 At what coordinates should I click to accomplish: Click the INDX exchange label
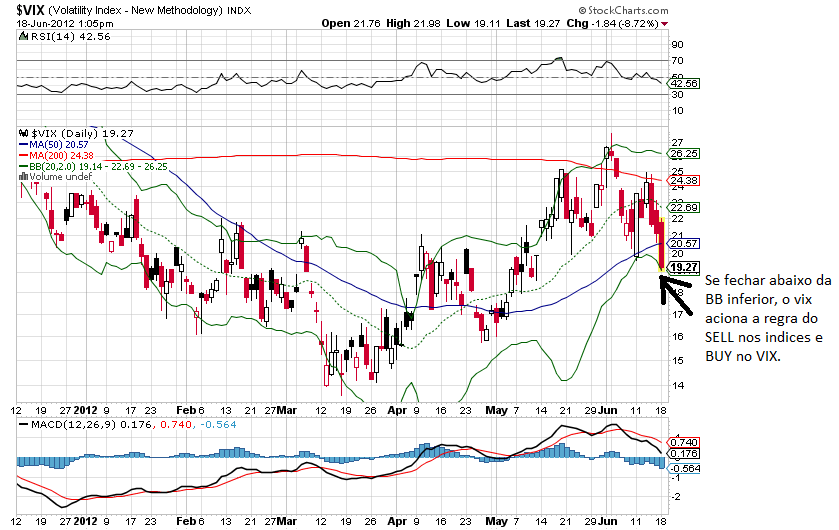(239, 10)
